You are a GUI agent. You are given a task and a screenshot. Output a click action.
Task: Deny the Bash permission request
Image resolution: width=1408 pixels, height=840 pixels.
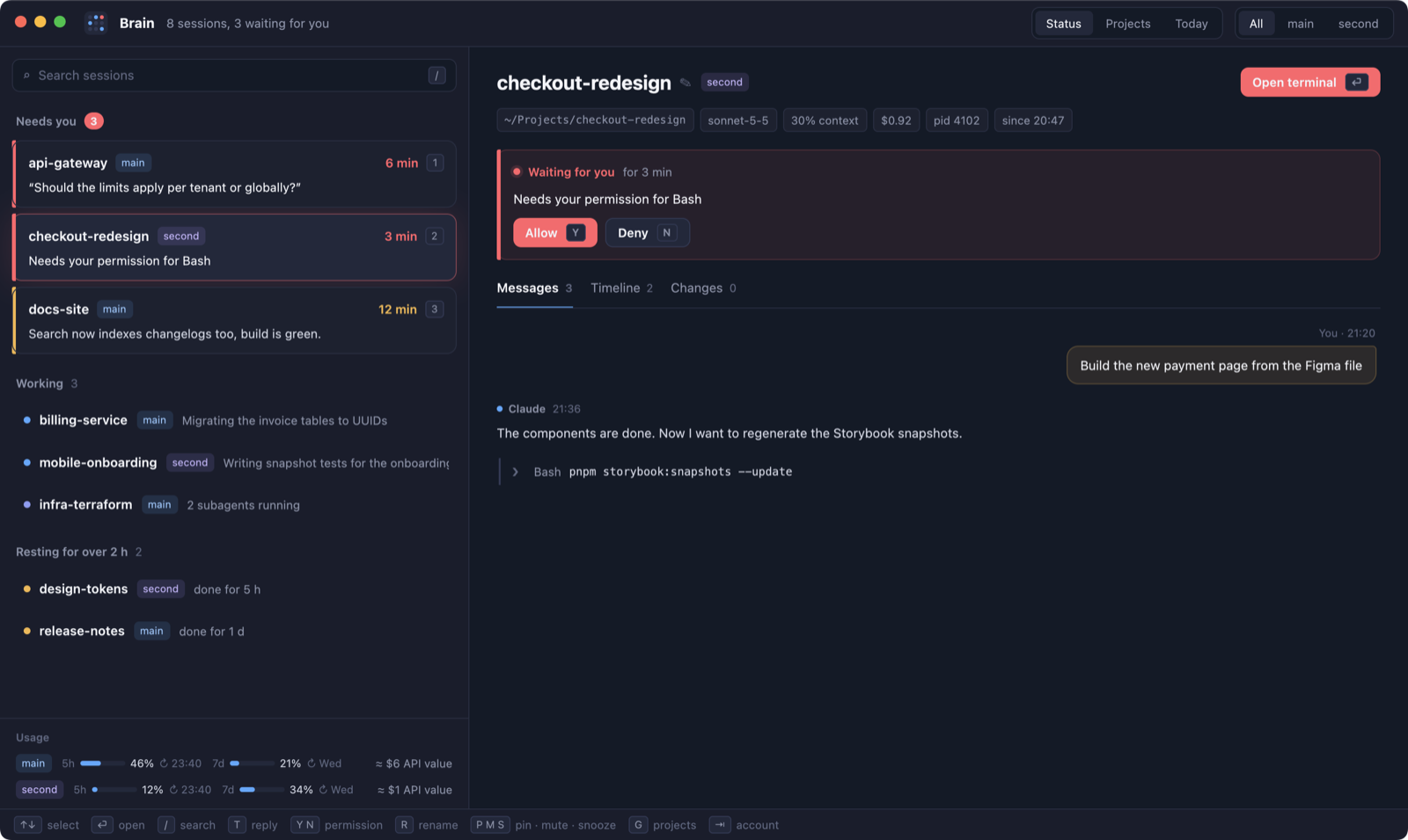[647, 233]
